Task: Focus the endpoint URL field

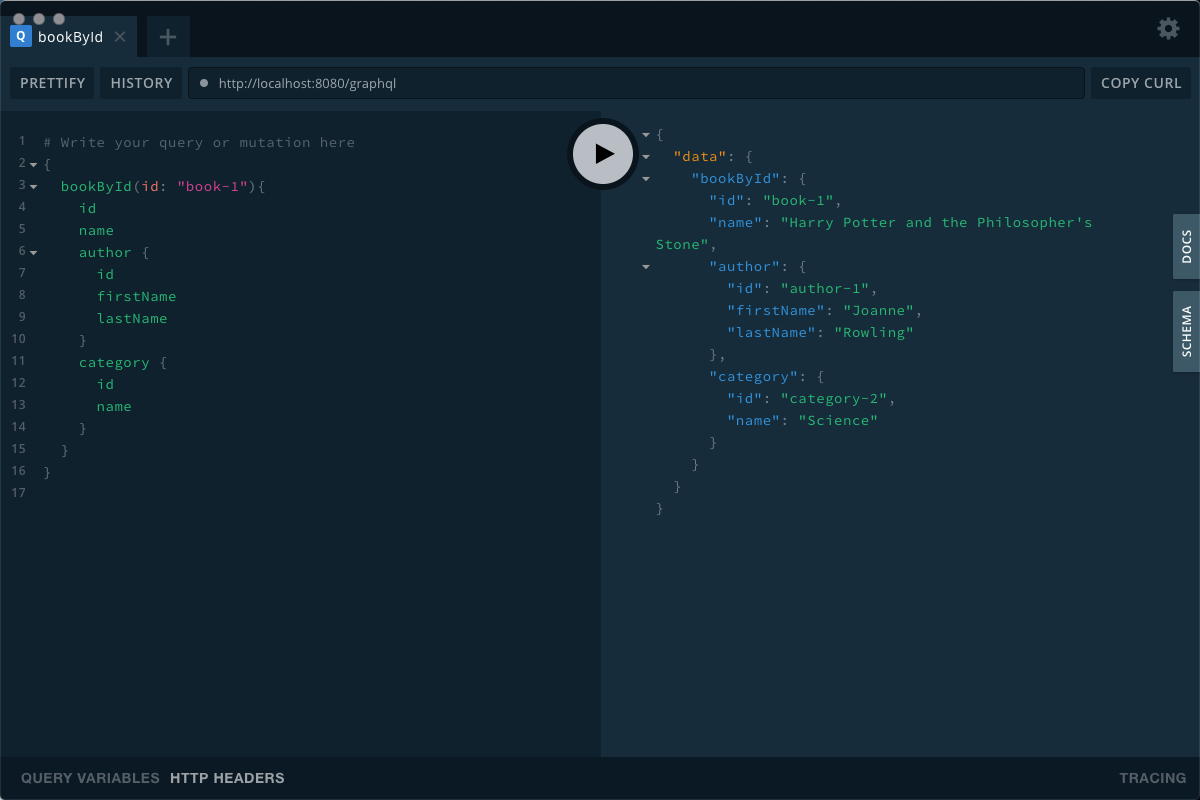Action: tap(636, 83)
